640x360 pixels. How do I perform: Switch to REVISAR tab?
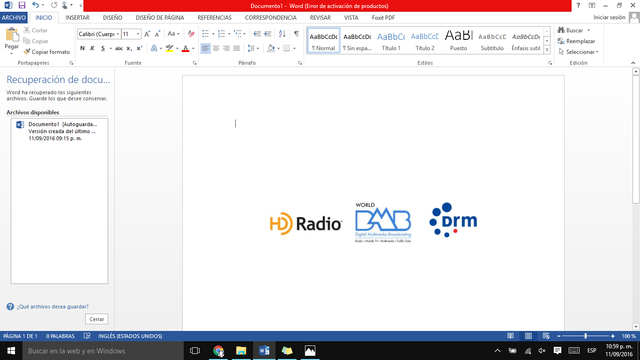pyautogui.click(x=320, y=18)
